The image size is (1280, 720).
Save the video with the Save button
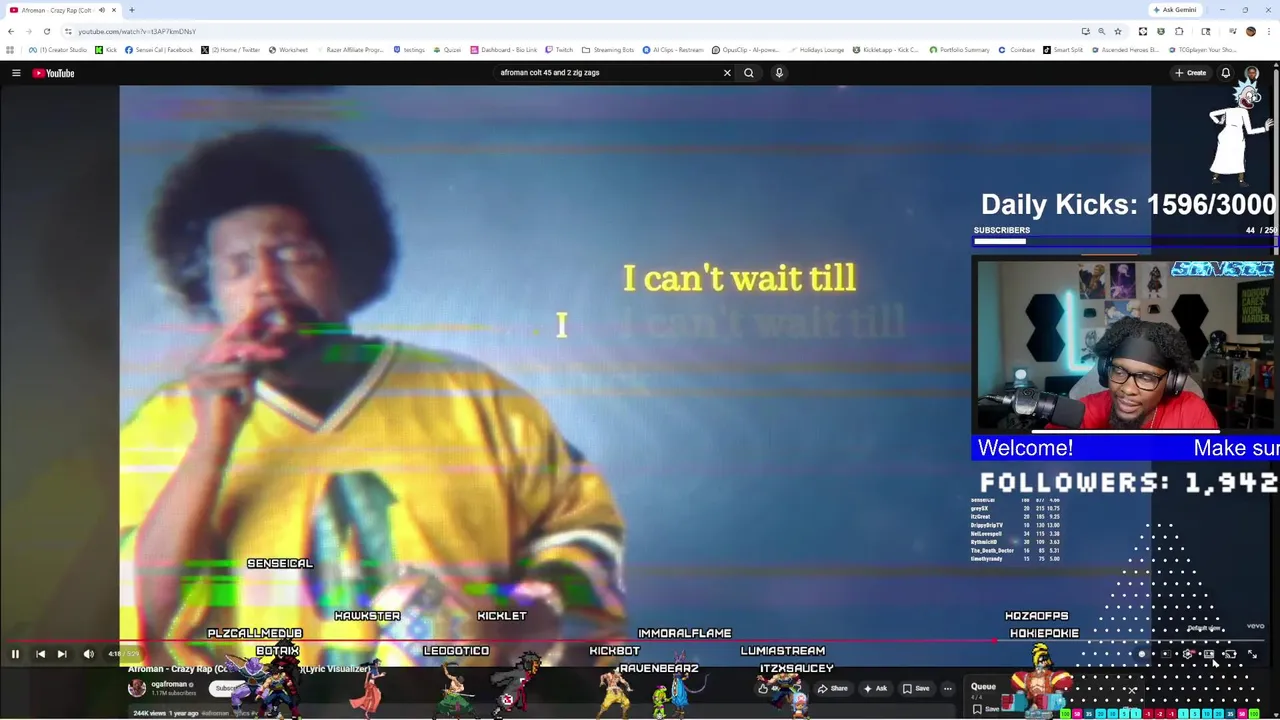pyautogui.click(x=916, y=688)
